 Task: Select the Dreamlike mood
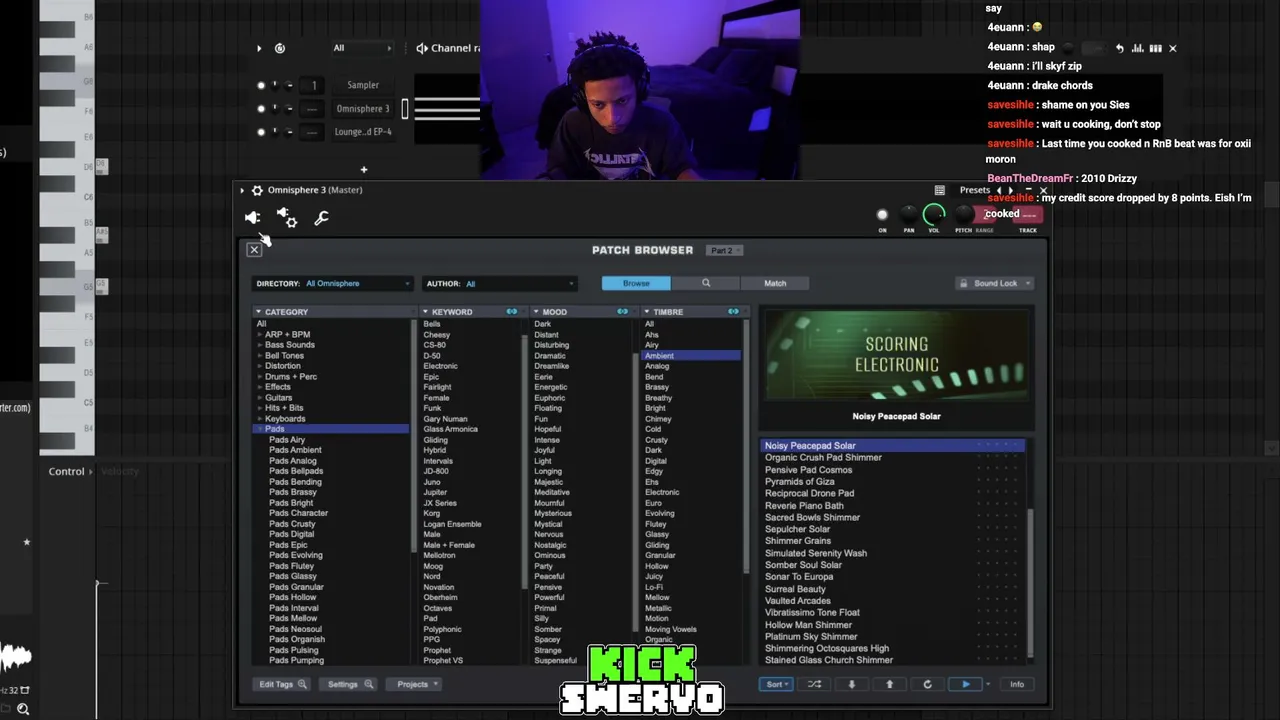click(551, 366)
